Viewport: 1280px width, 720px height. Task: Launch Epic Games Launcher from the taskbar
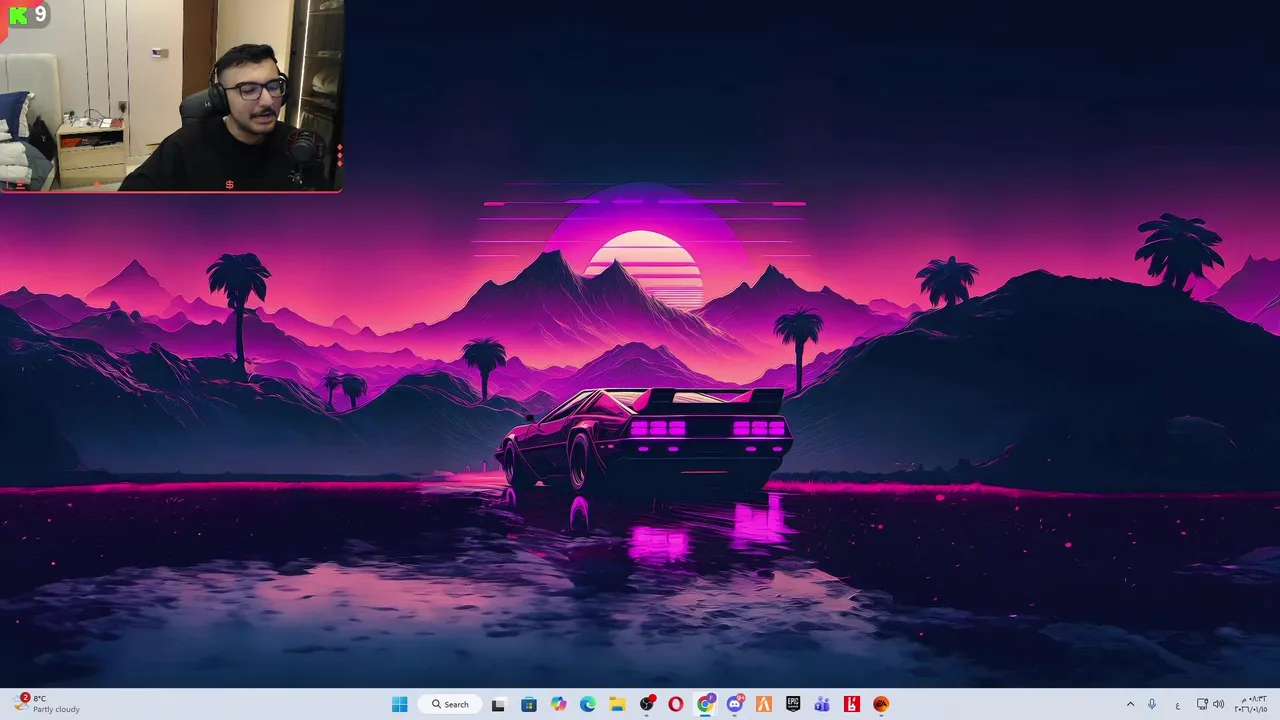tap(793, 704)
